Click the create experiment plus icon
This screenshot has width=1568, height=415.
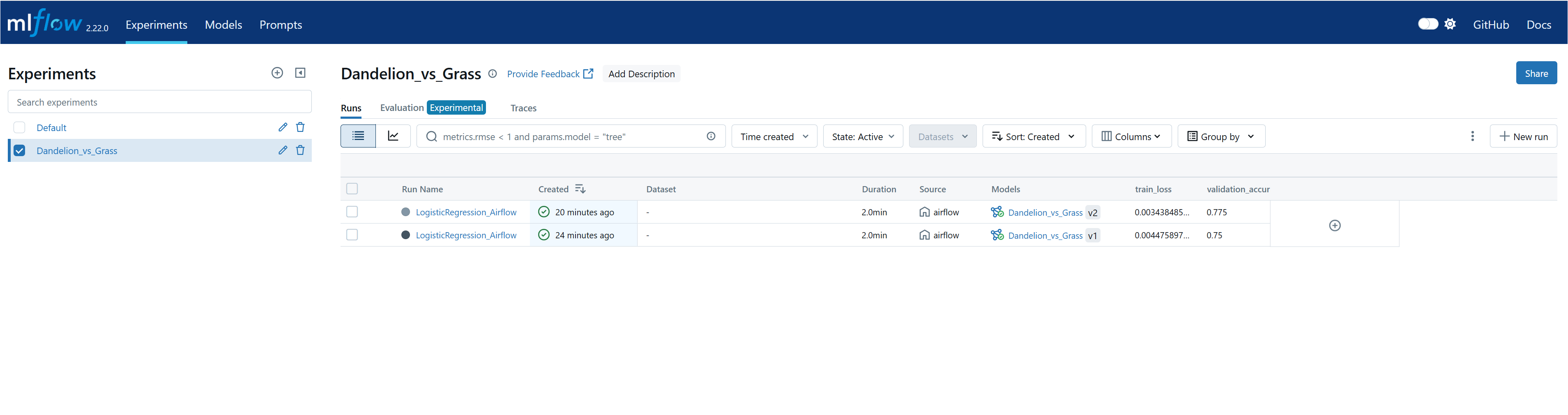277,73
